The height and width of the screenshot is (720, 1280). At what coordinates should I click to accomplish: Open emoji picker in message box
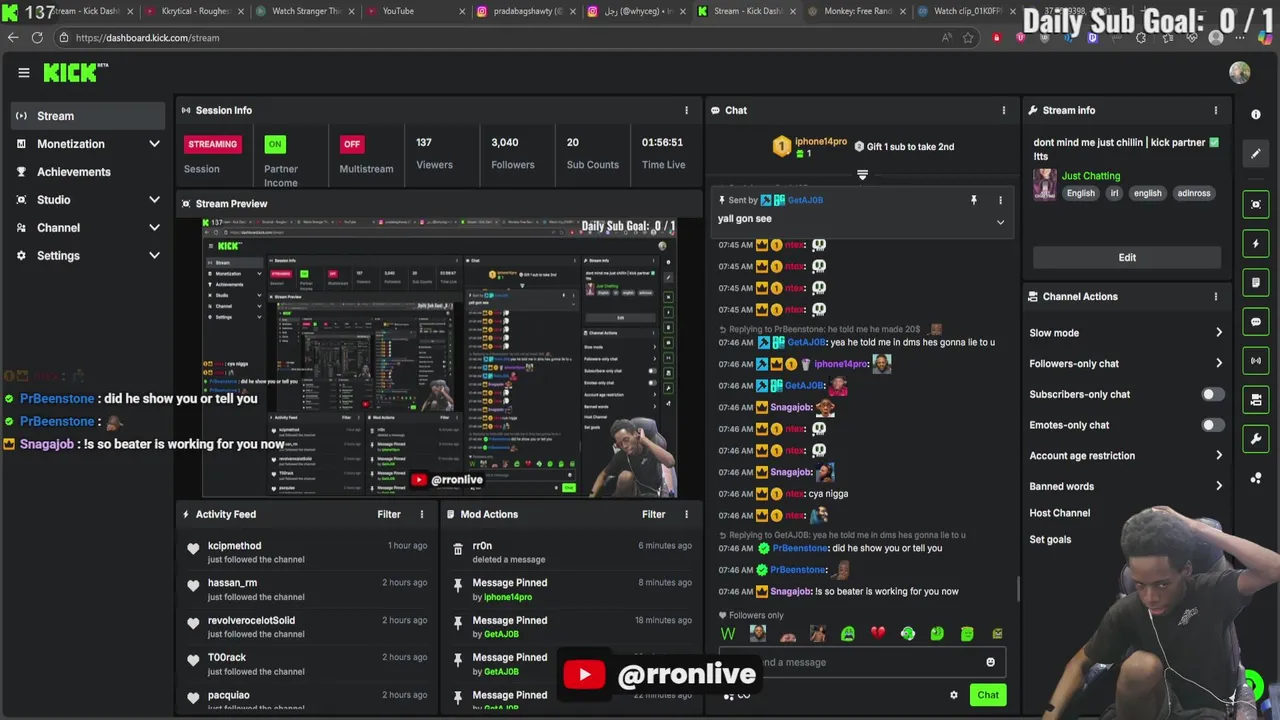[x=990, y=662]
